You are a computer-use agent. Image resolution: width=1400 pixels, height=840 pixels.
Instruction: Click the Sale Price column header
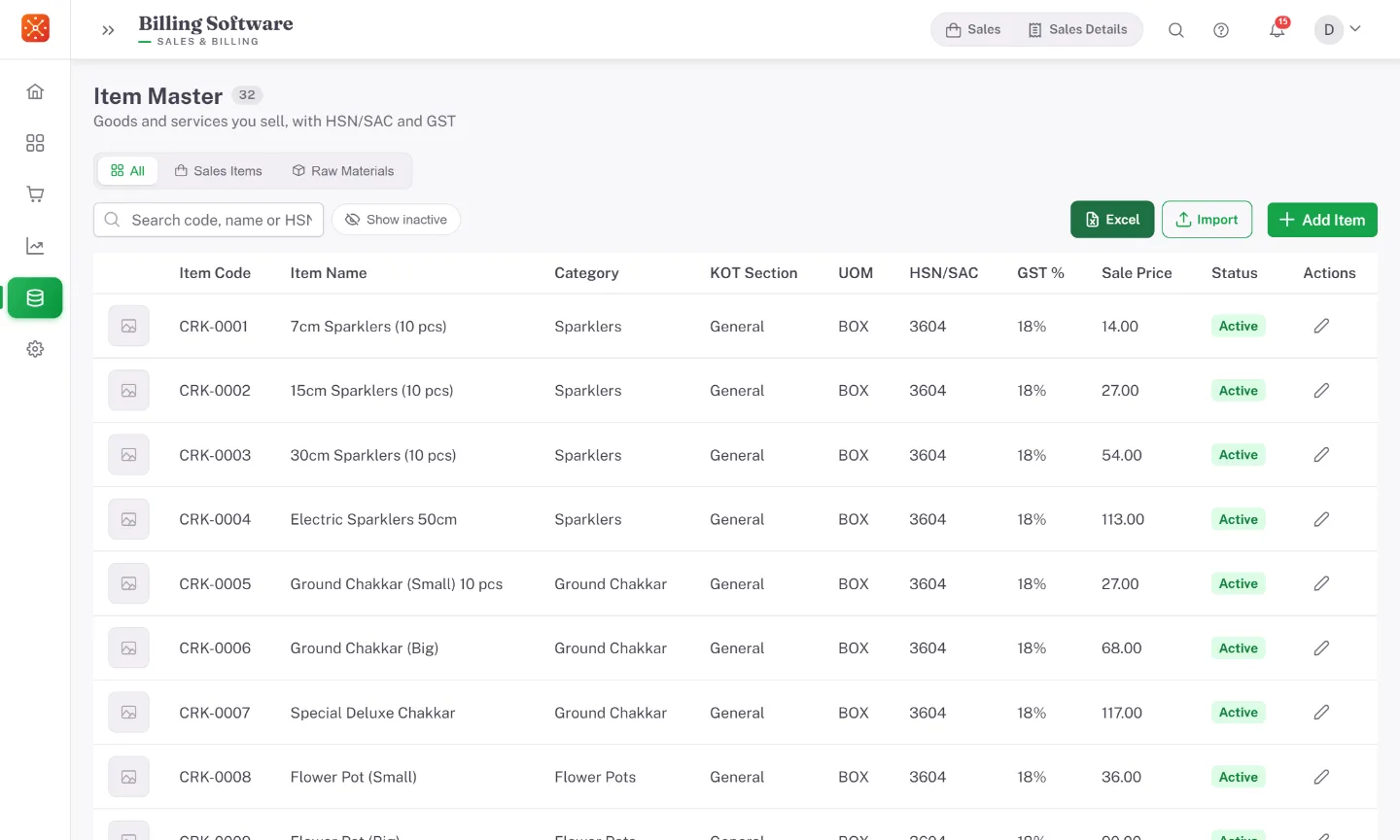(1137, 273)
